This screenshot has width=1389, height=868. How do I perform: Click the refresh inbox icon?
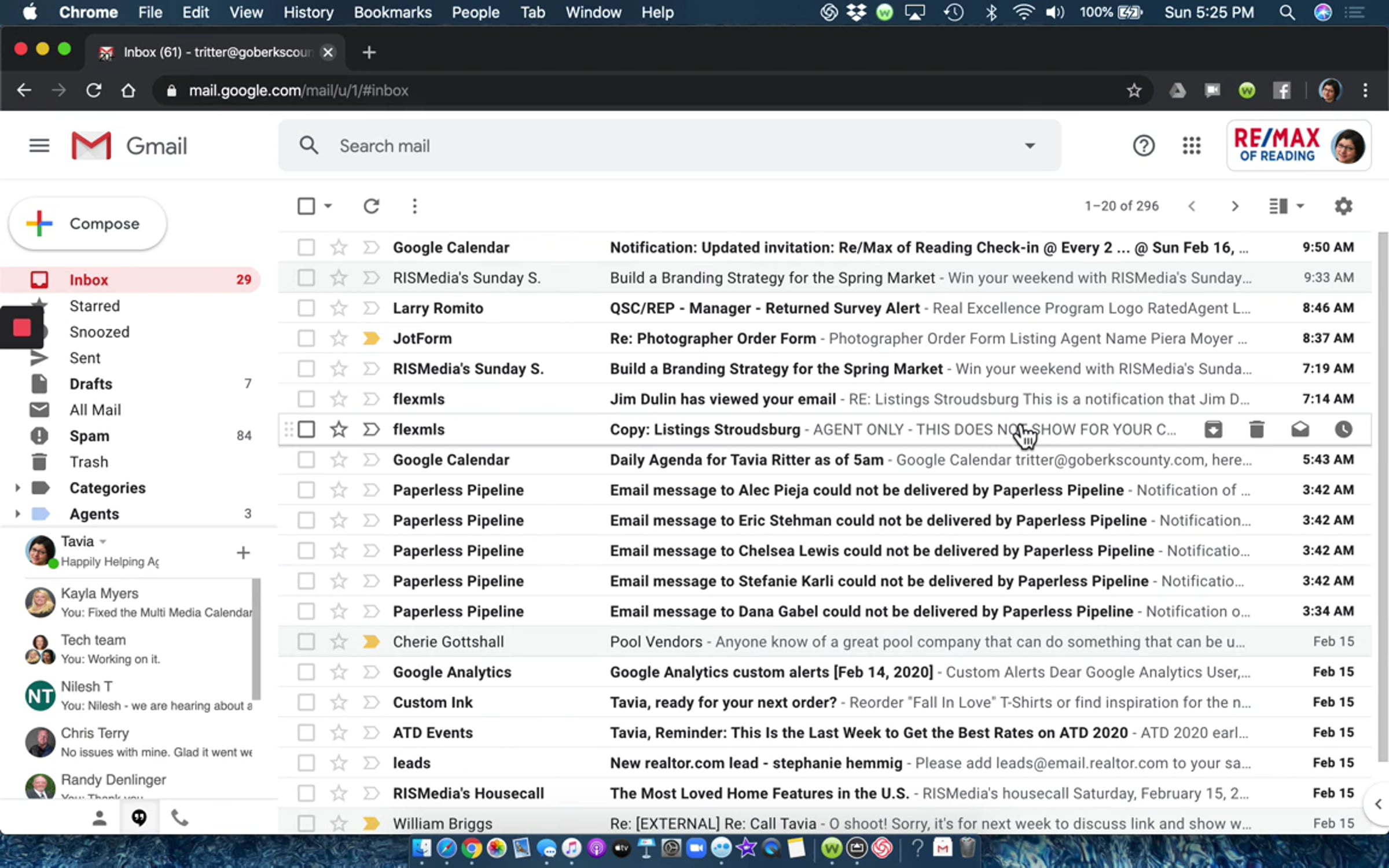click(371, 206)
